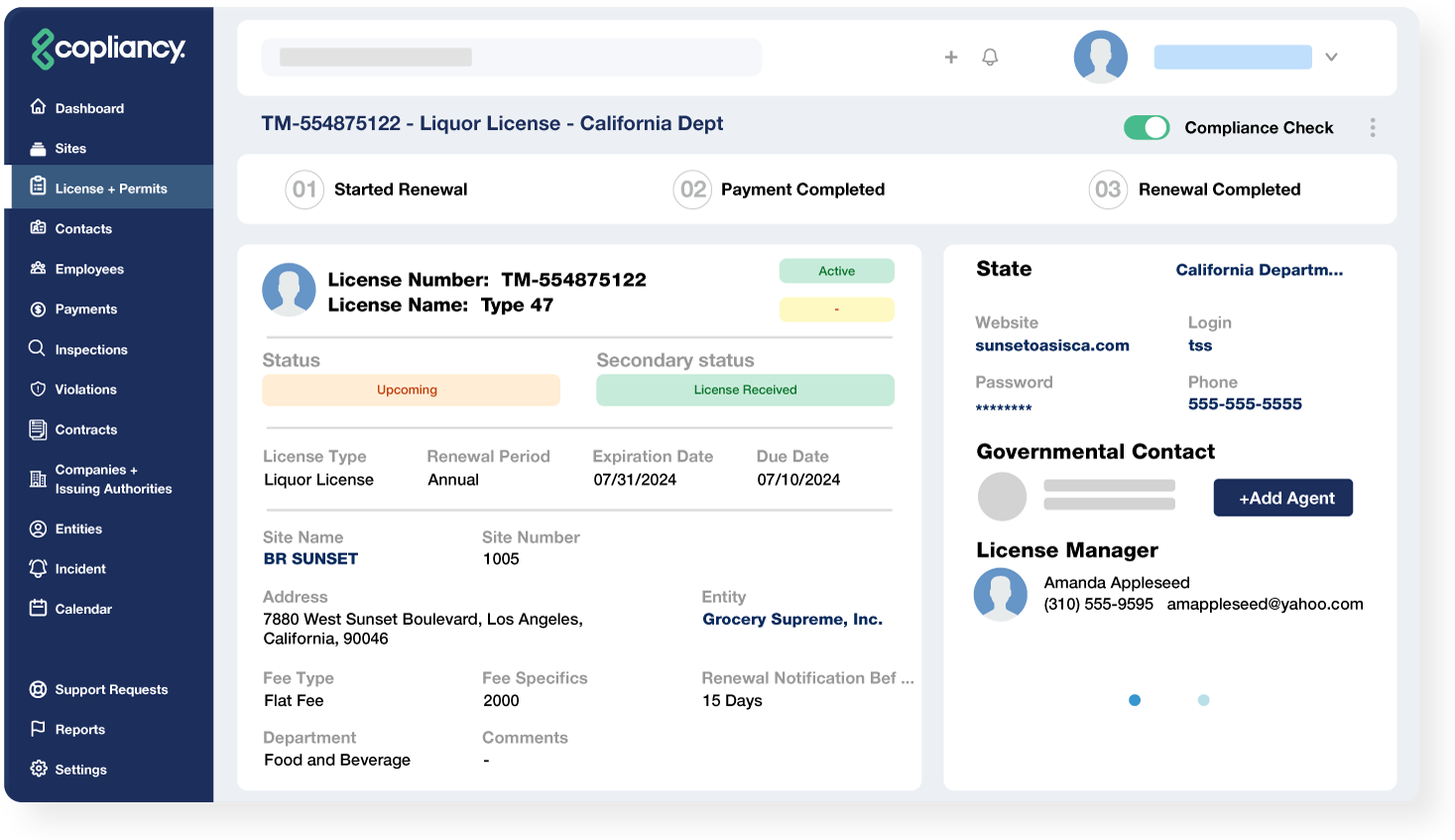
Task: Click the login value tss
Action: [x=1200, y=345]
